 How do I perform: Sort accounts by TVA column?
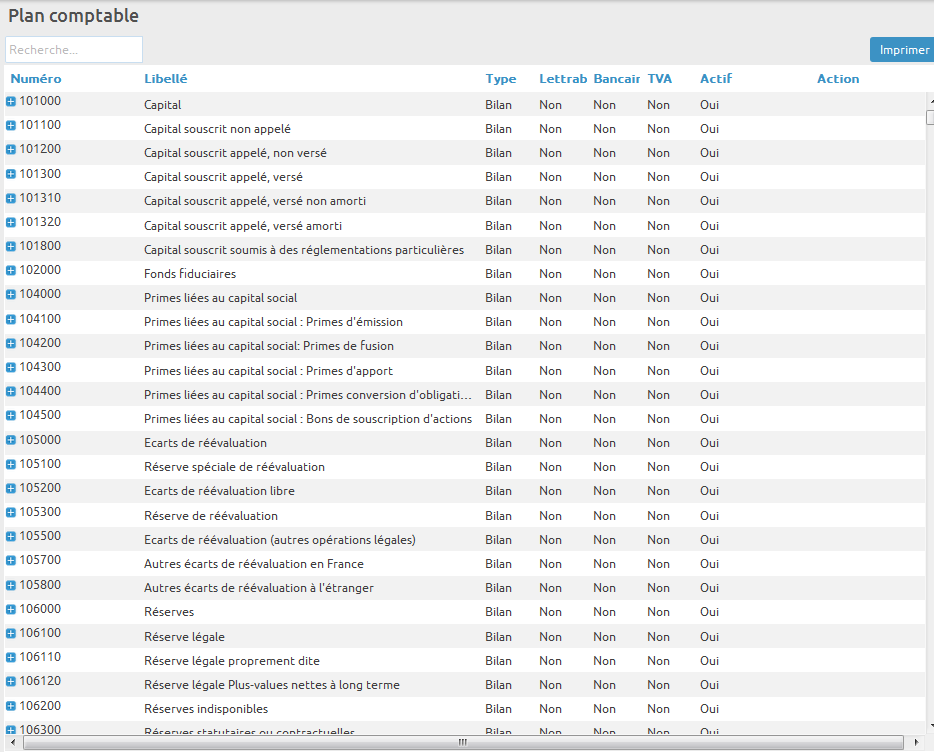(659, 78)
